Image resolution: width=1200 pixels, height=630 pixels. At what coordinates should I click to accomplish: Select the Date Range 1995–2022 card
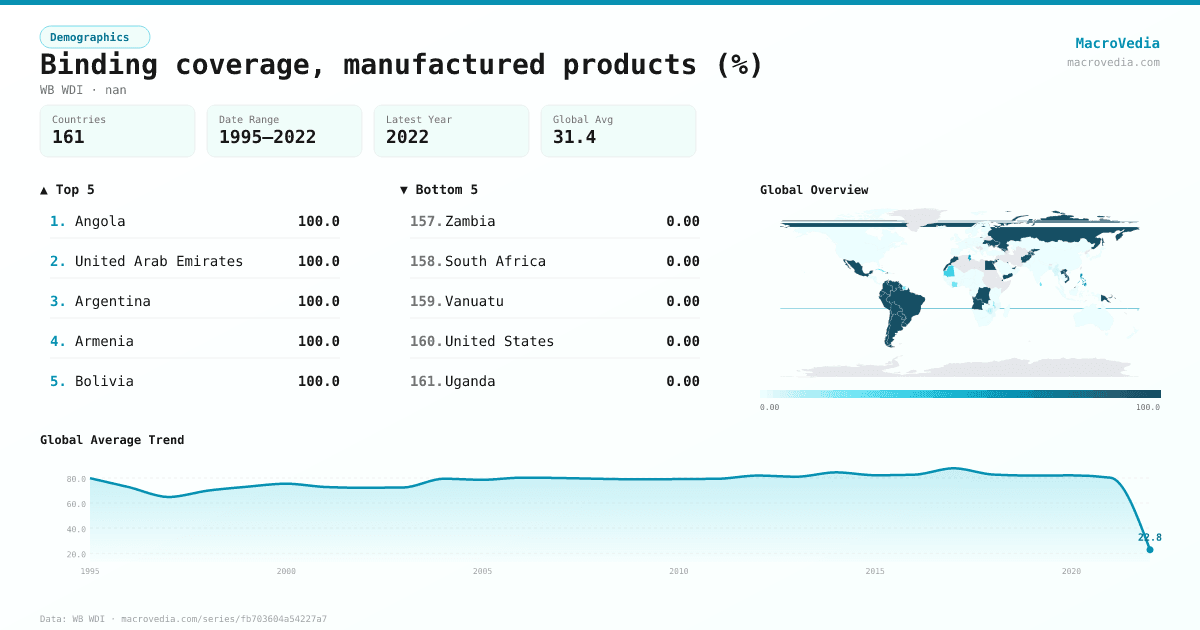(284, 130)
